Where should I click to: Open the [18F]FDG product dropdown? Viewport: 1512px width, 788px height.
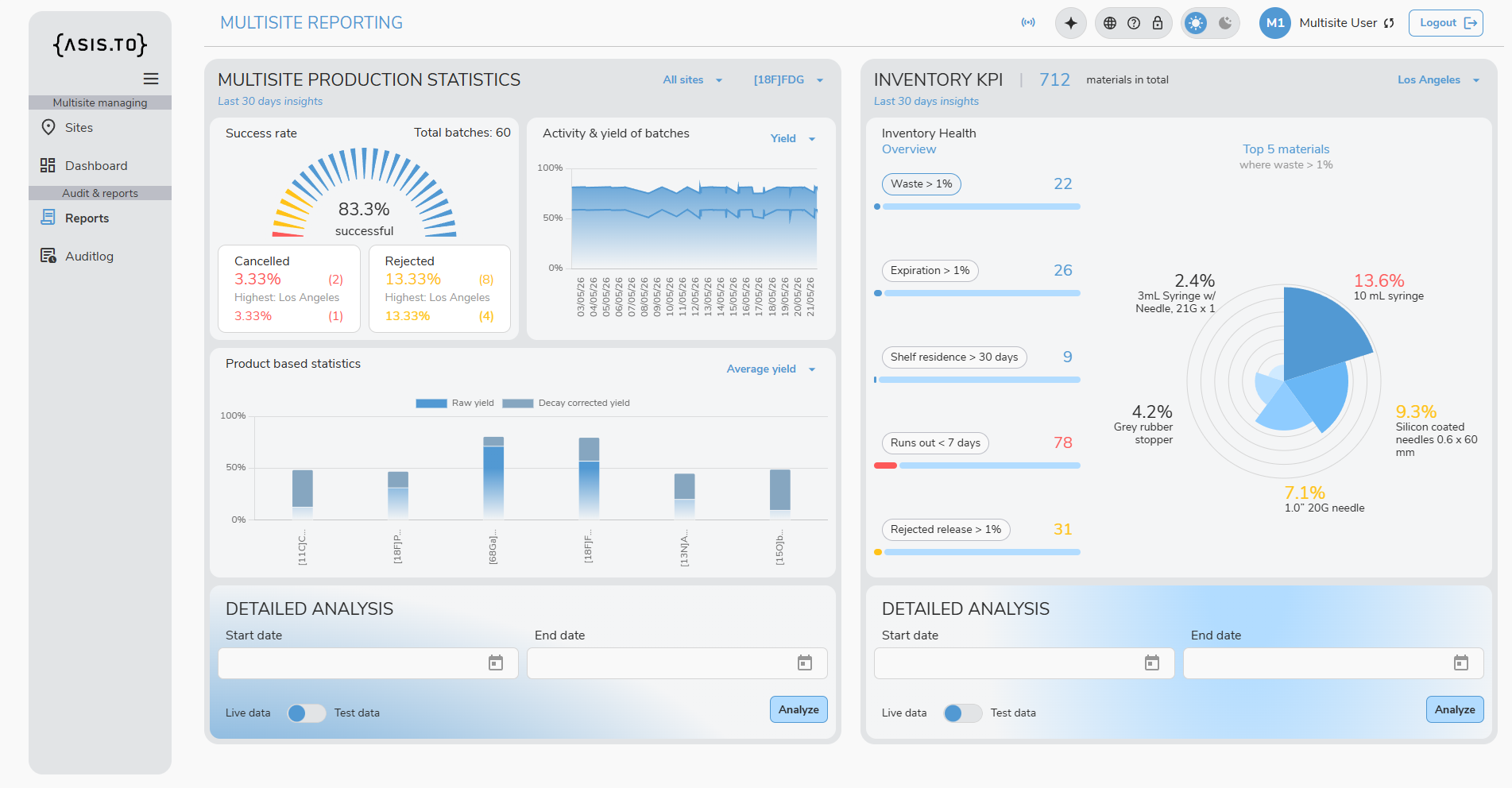click(788, 79)
